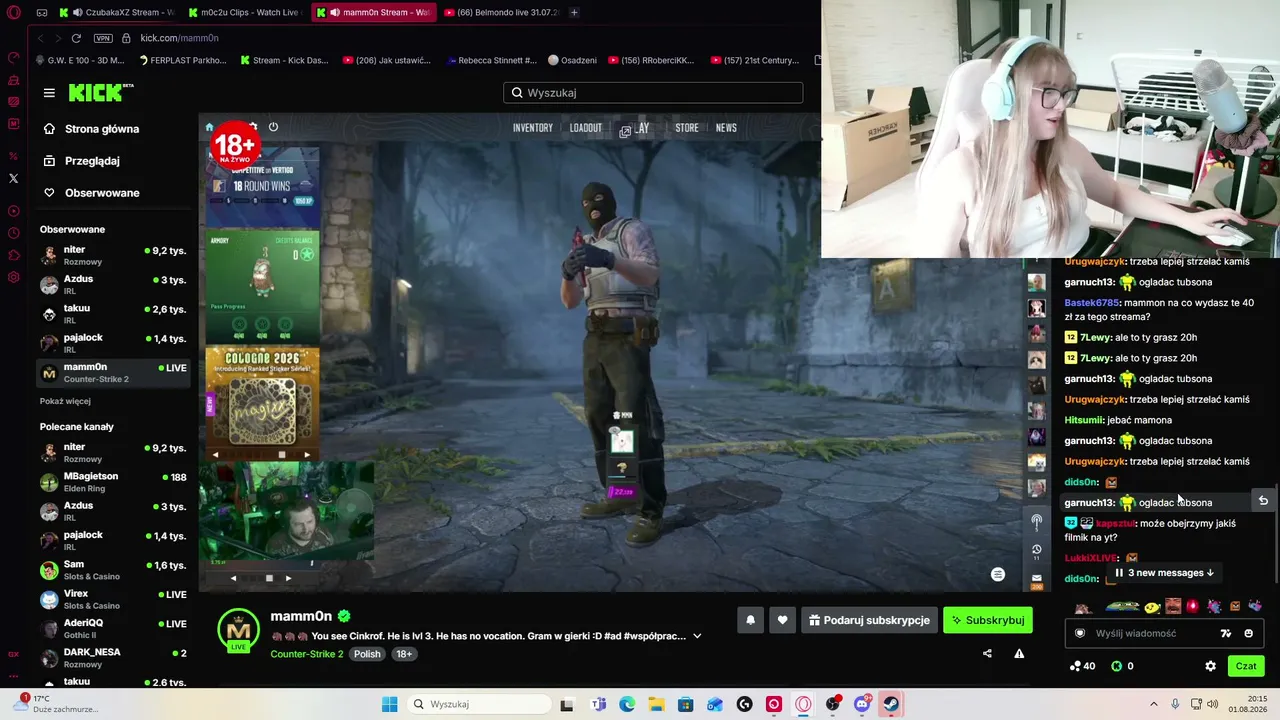Open Microsoft Teams from the taskbar
This screenshot has width=1280, height=720.
[x=598, y=704]
